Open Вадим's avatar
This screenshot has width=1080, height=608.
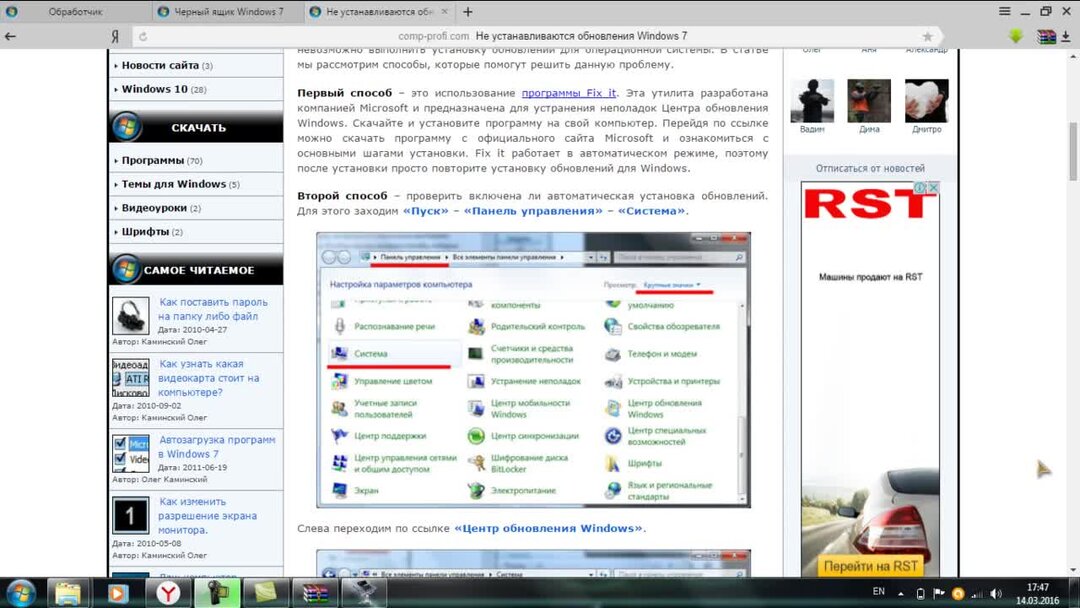coord(812,101)
